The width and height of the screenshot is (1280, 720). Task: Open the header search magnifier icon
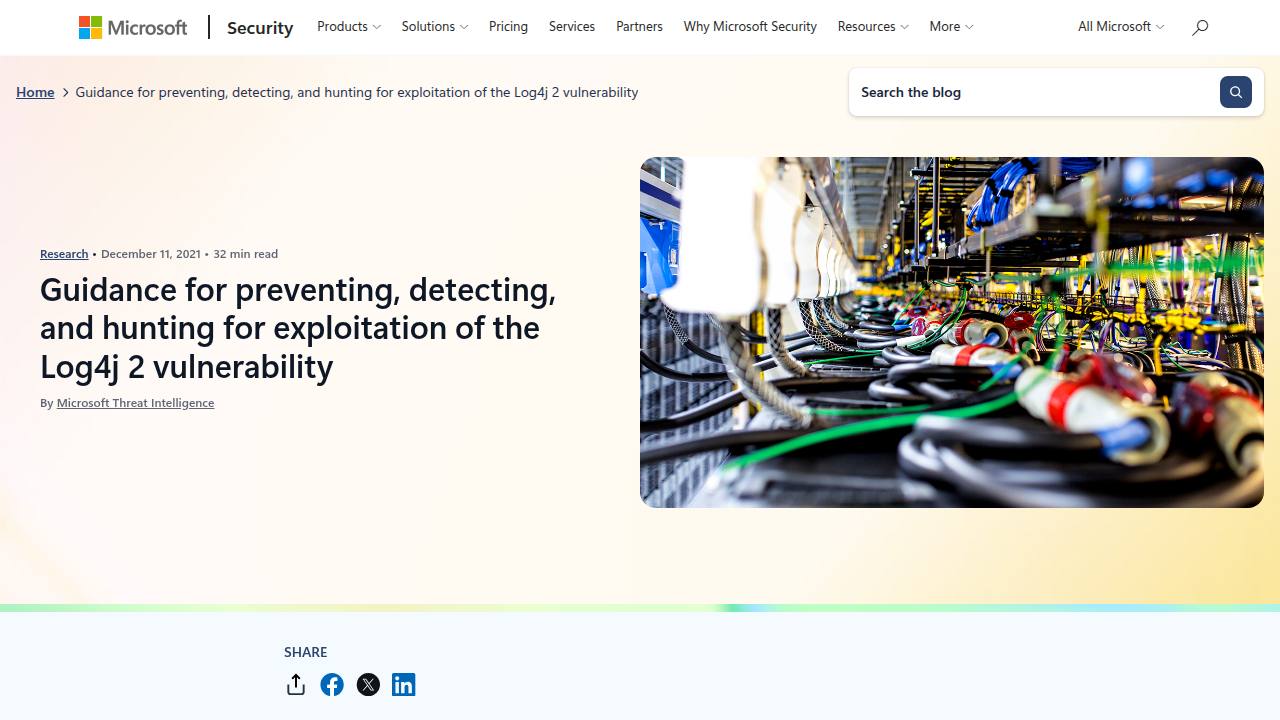pos(1200,27)
